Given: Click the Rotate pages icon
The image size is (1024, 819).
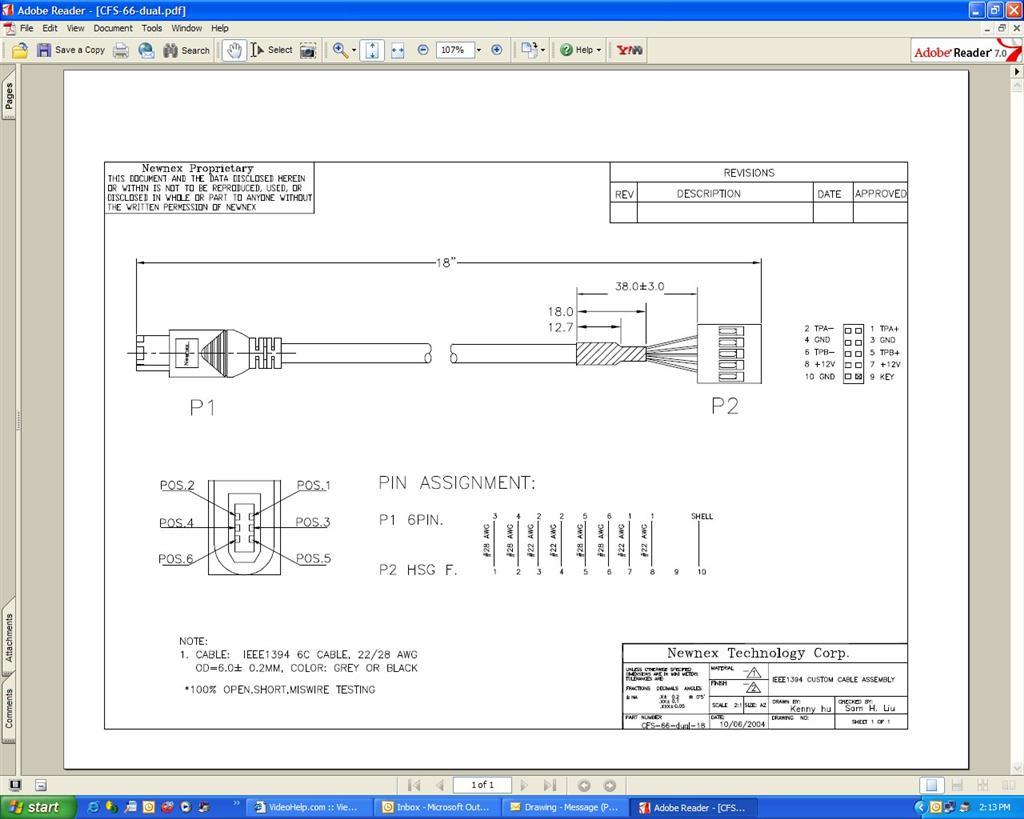Looking at the screenshot, I should click(x=529, y=50).
